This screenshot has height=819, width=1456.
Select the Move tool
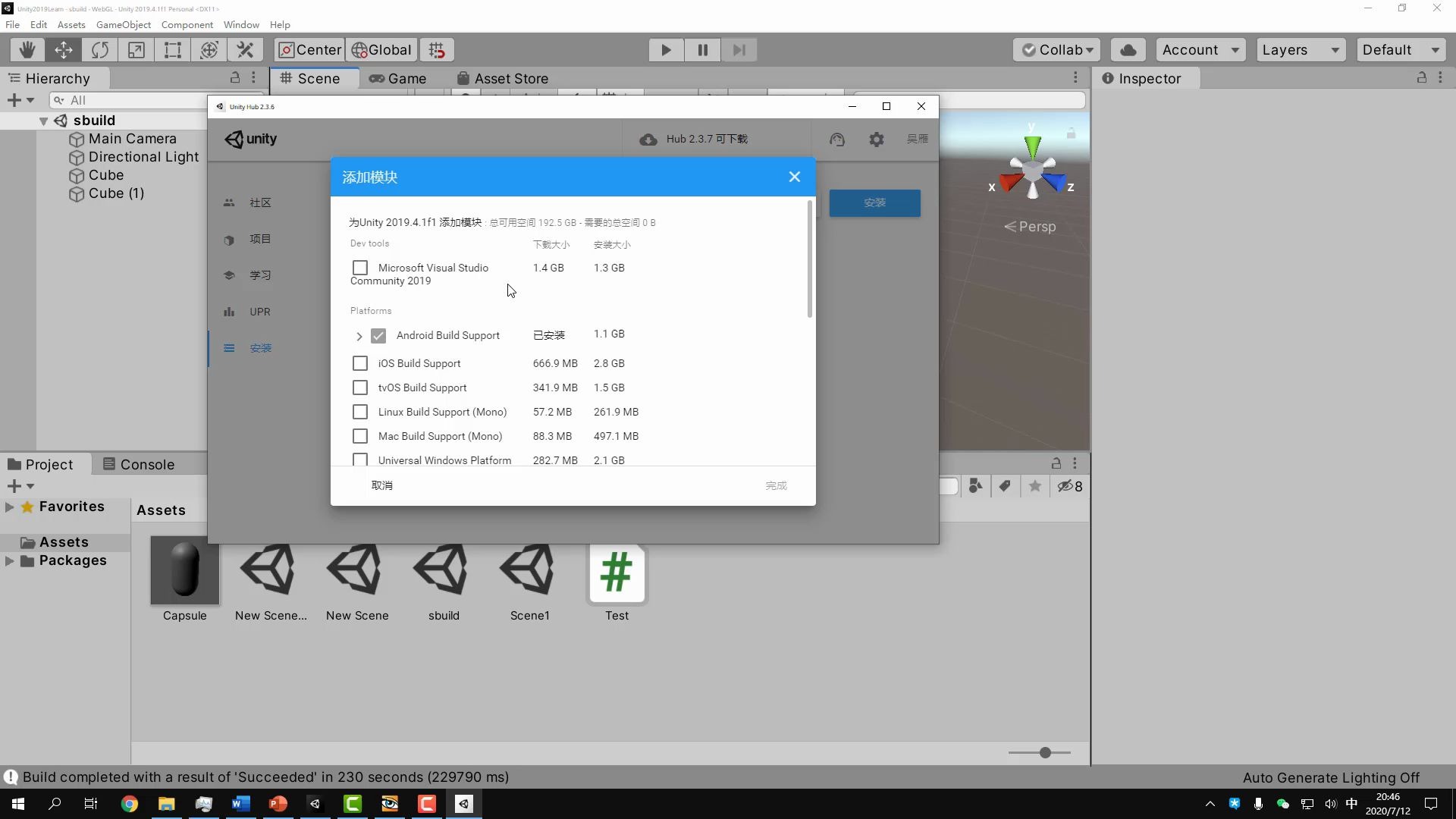pyautogui.click(x=64, y=49)
